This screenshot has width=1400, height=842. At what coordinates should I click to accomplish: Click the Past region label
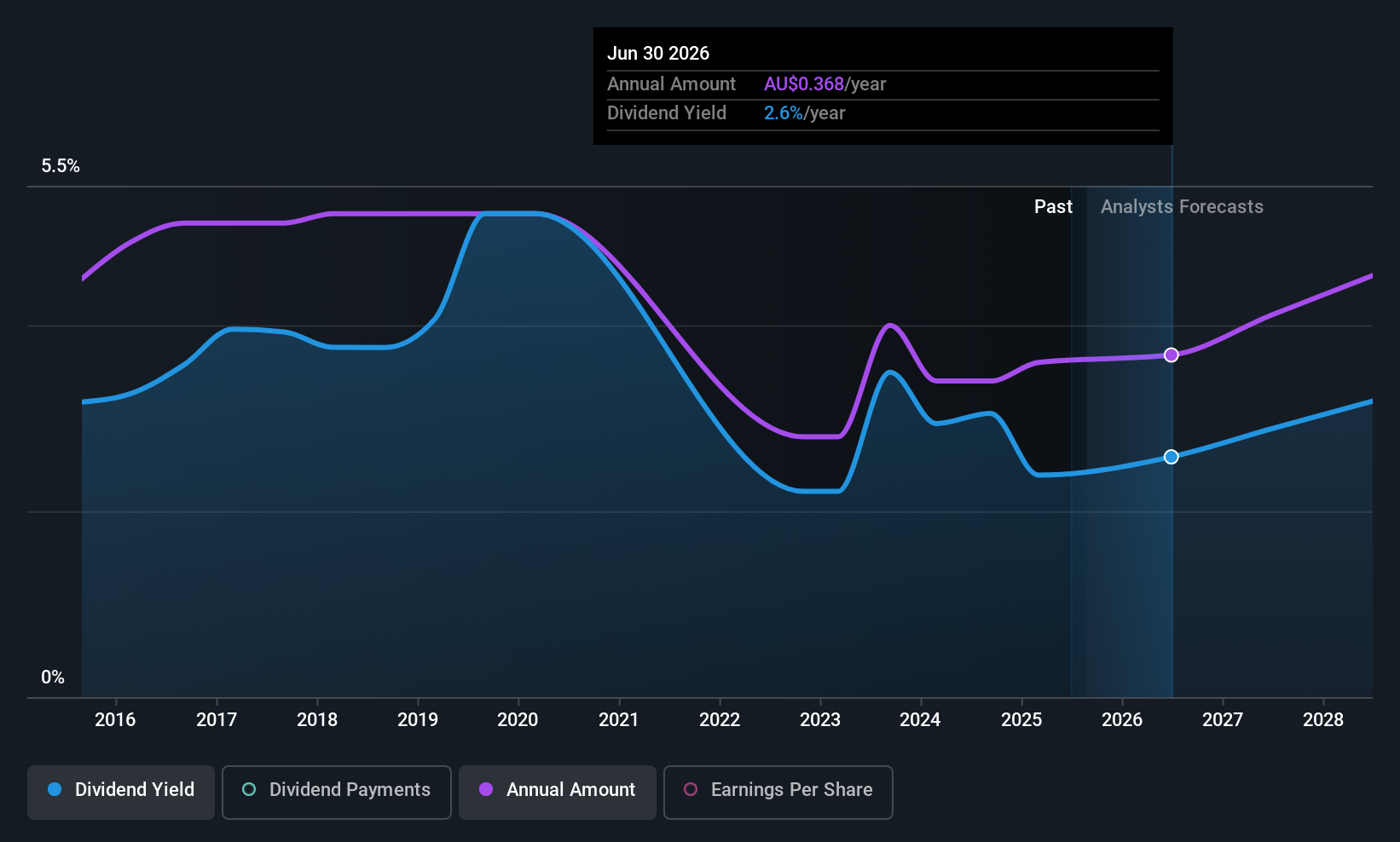(1053, 206)
